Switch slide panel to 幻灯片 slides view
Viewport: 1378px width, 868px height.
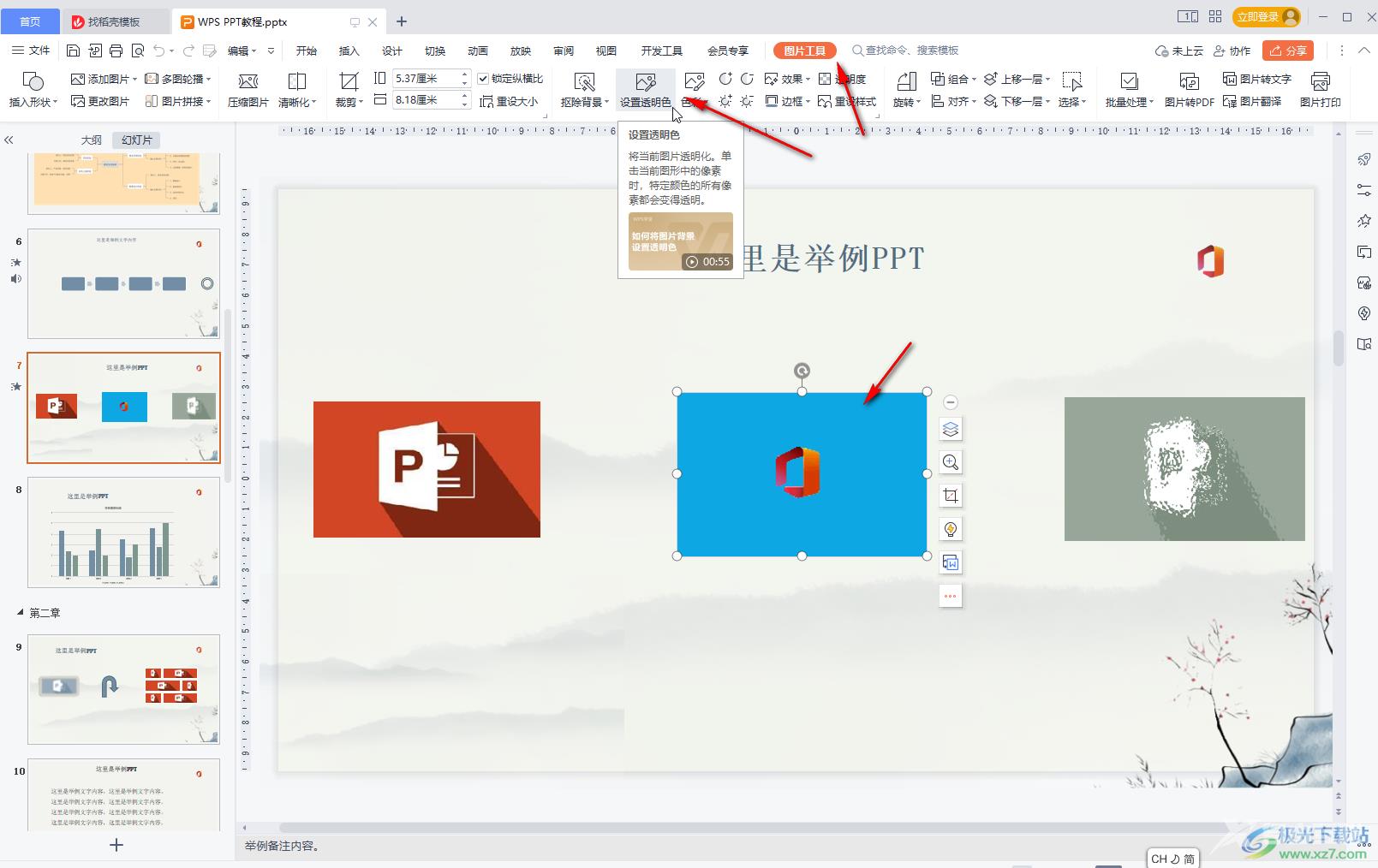click(136, 140)
